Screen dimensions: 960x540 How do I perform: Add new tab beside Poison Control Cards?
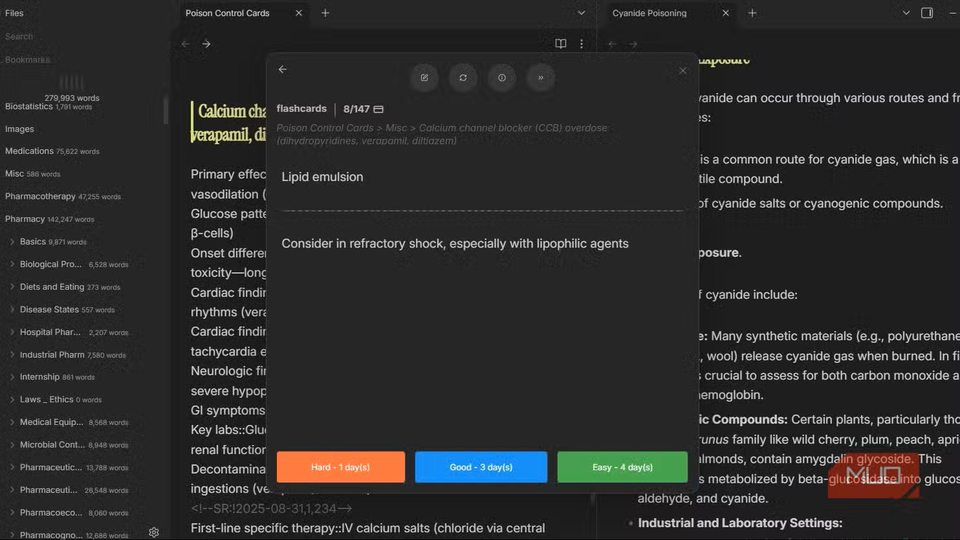325,13
